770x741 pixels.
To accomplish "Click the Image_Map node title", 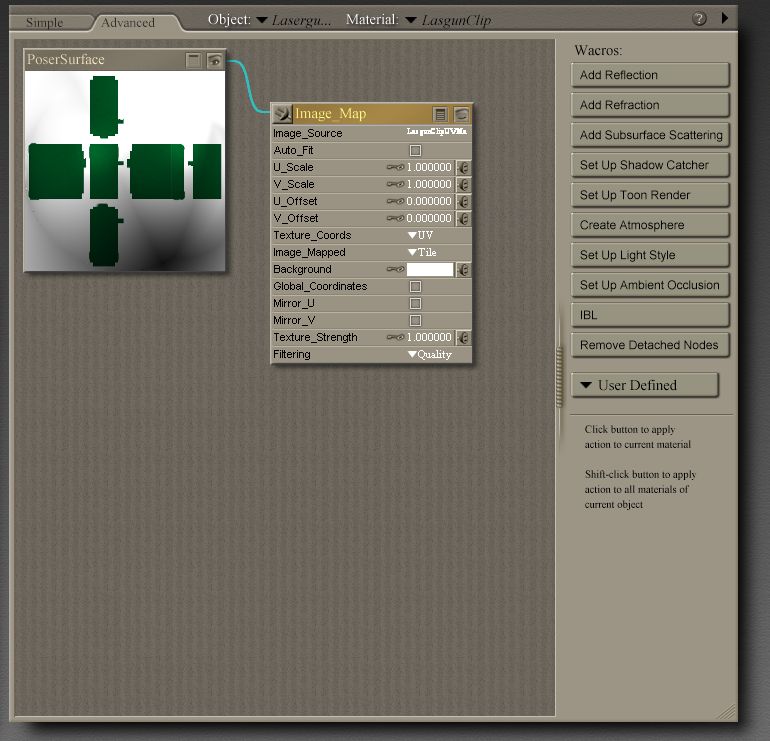I will [330, 114].
